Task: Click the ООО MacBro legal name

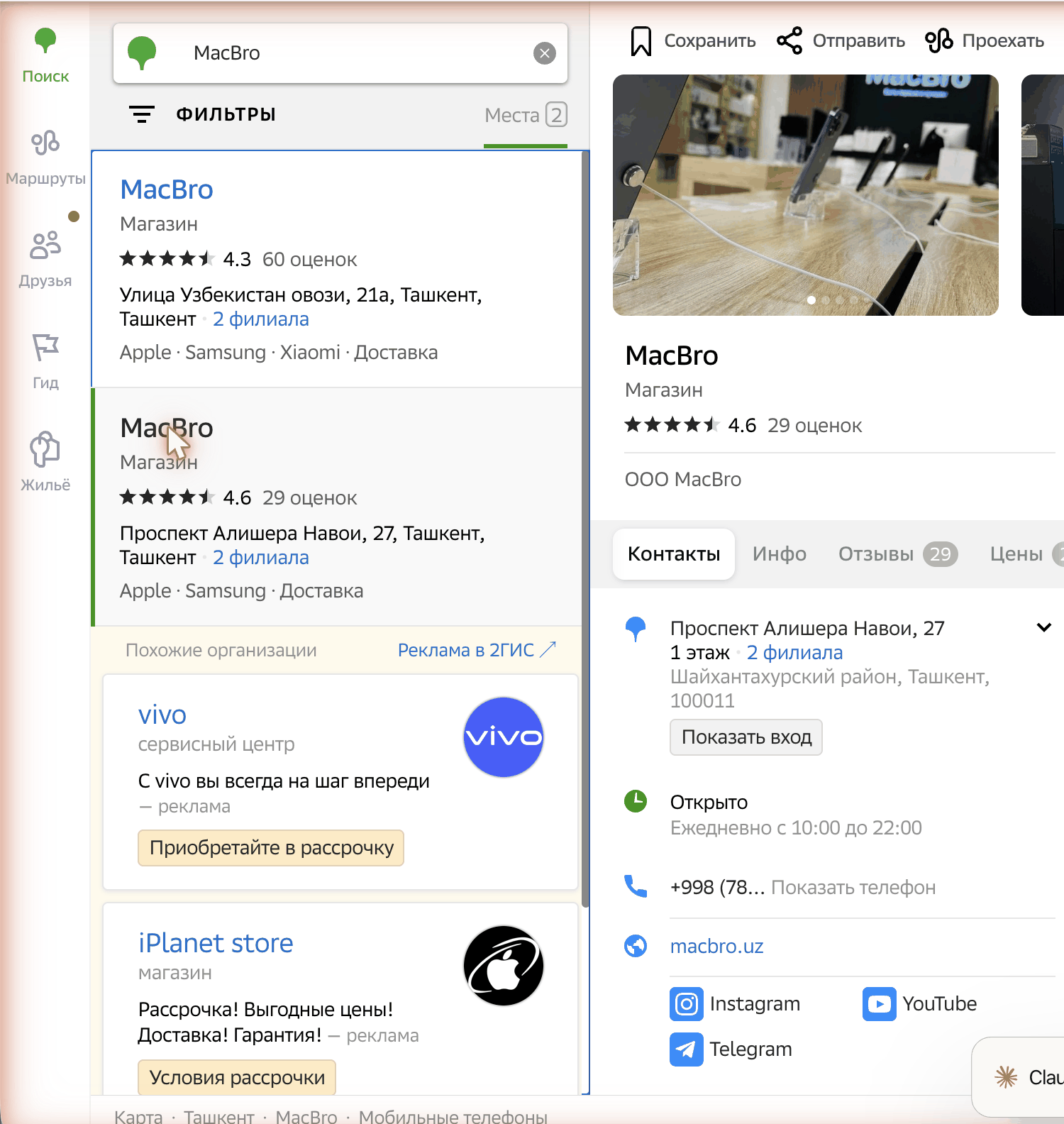Action: click(683, 480)
